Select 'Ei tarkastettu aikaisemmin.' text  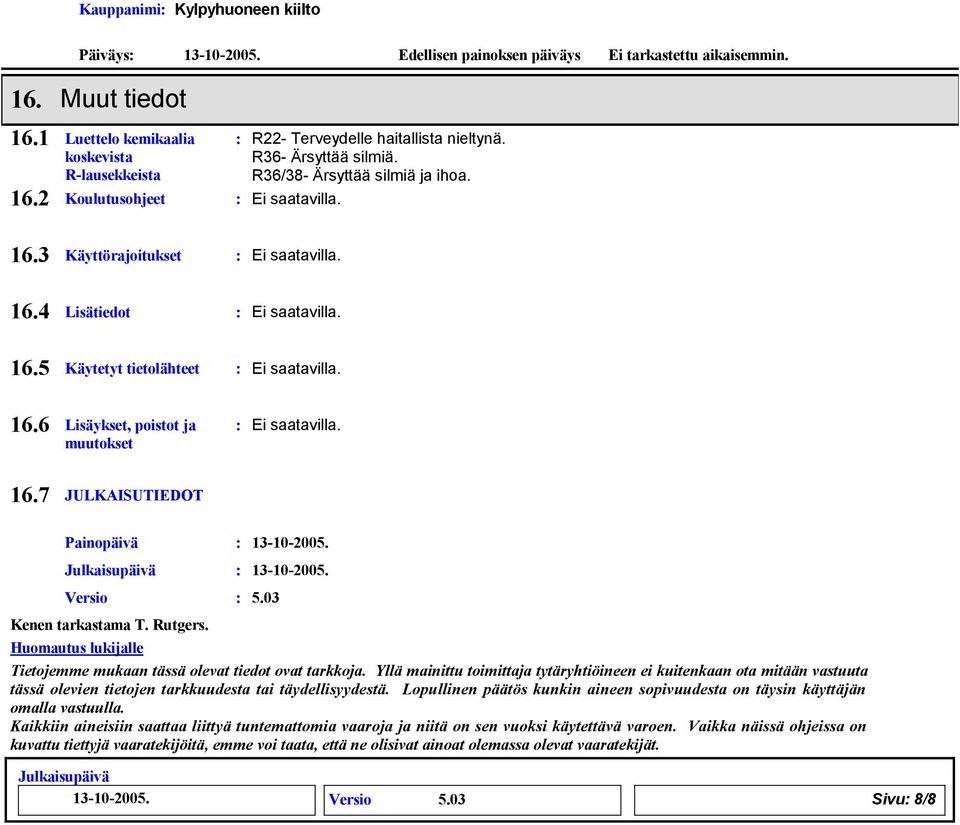click(x=699, y=55)
